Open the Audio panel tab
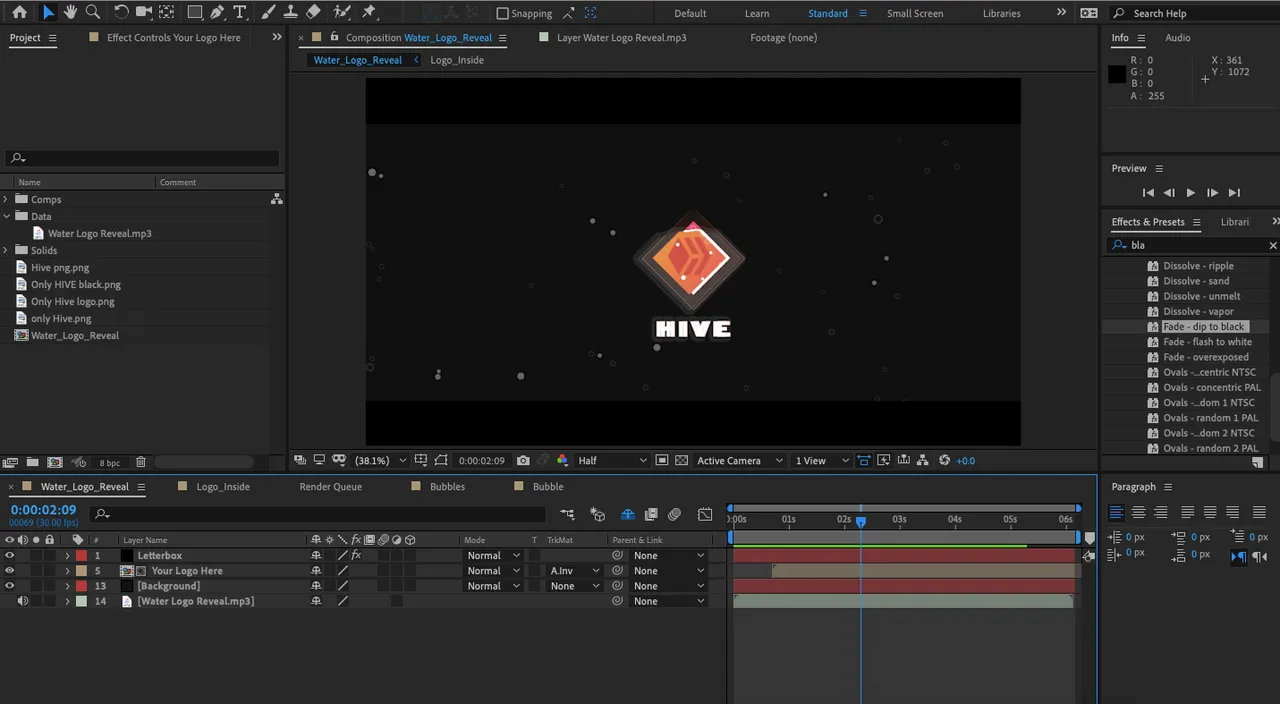This screenshot has height=704, width=1280. click(x=1178, y=38)
